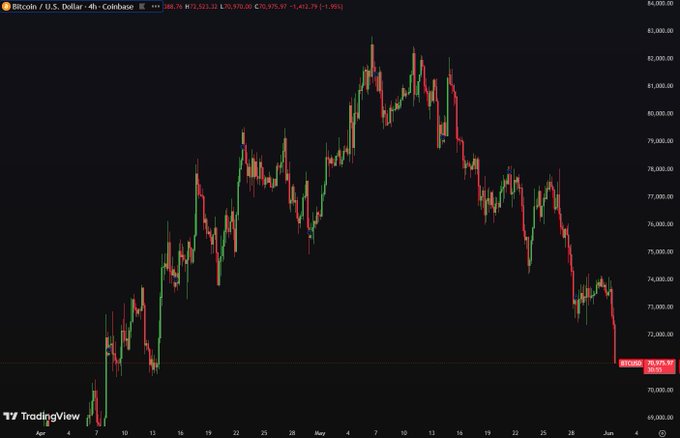
Task: Open the chart settings gear icon
Action: pyautogui.click(x=662, y=433)
